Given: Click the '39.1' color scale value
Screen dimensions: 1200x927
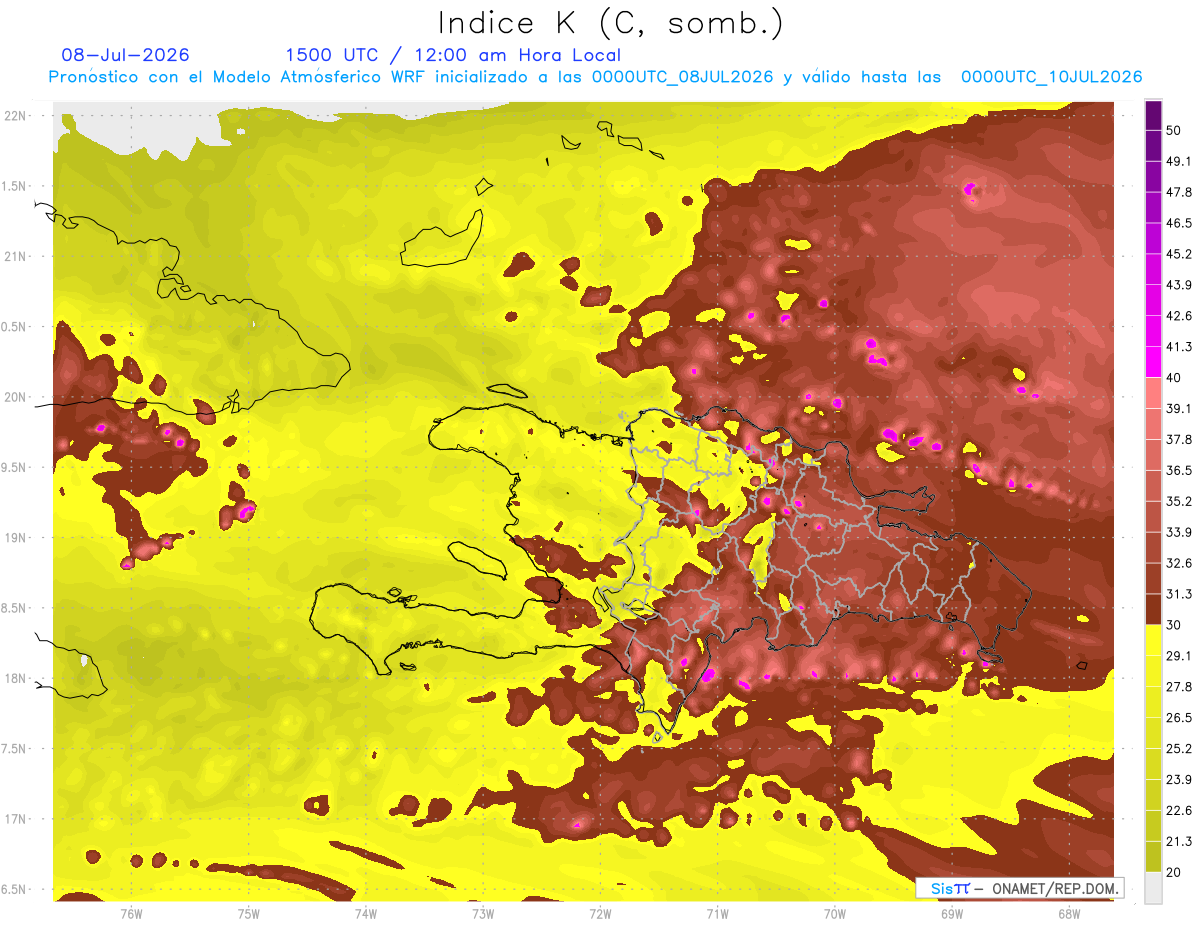Looking at the screenshot, I should pyautogui.click(x=1178, y=408).
